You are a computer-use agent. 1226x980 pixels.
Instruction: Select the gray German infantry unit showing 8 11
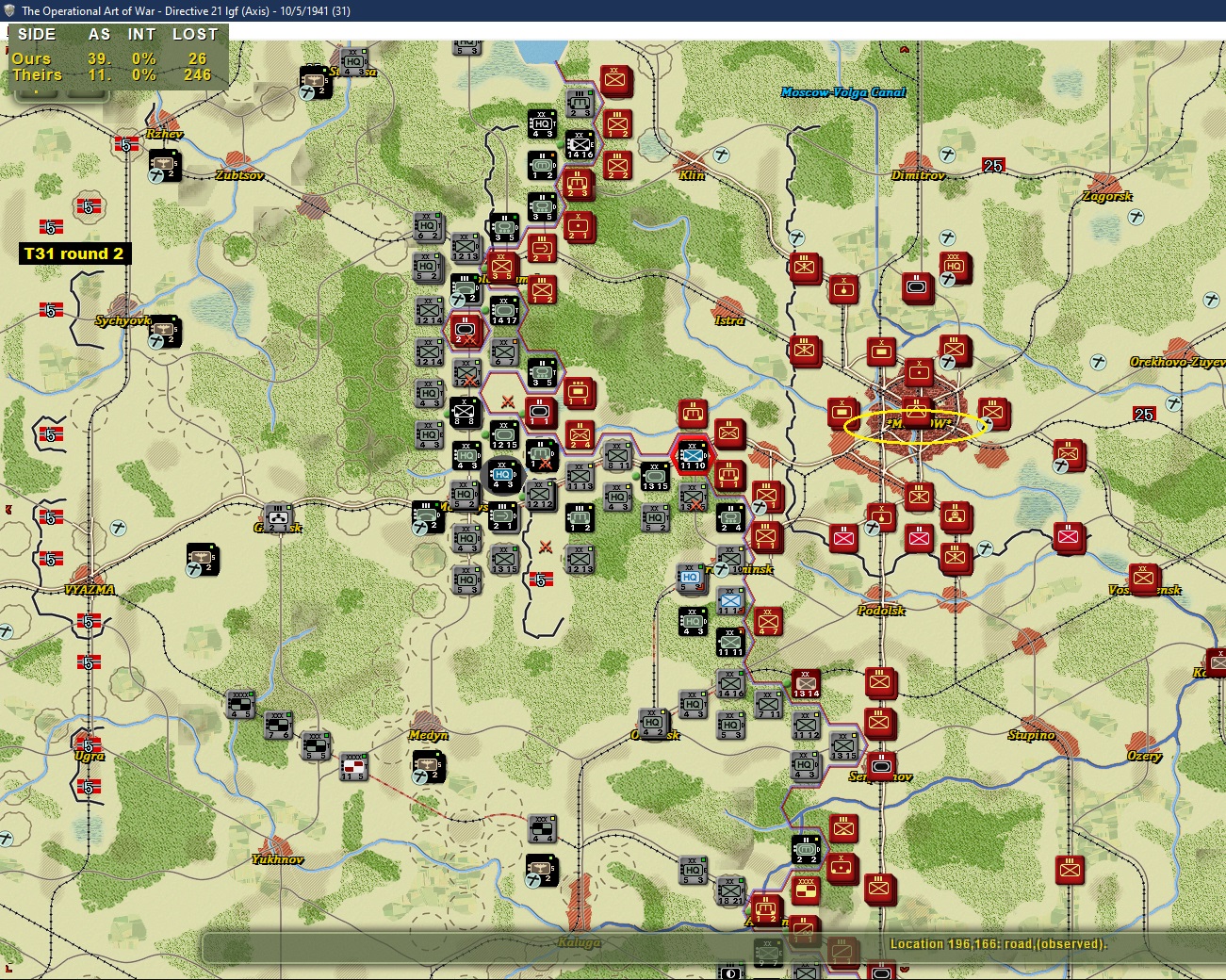pos(617,455)
